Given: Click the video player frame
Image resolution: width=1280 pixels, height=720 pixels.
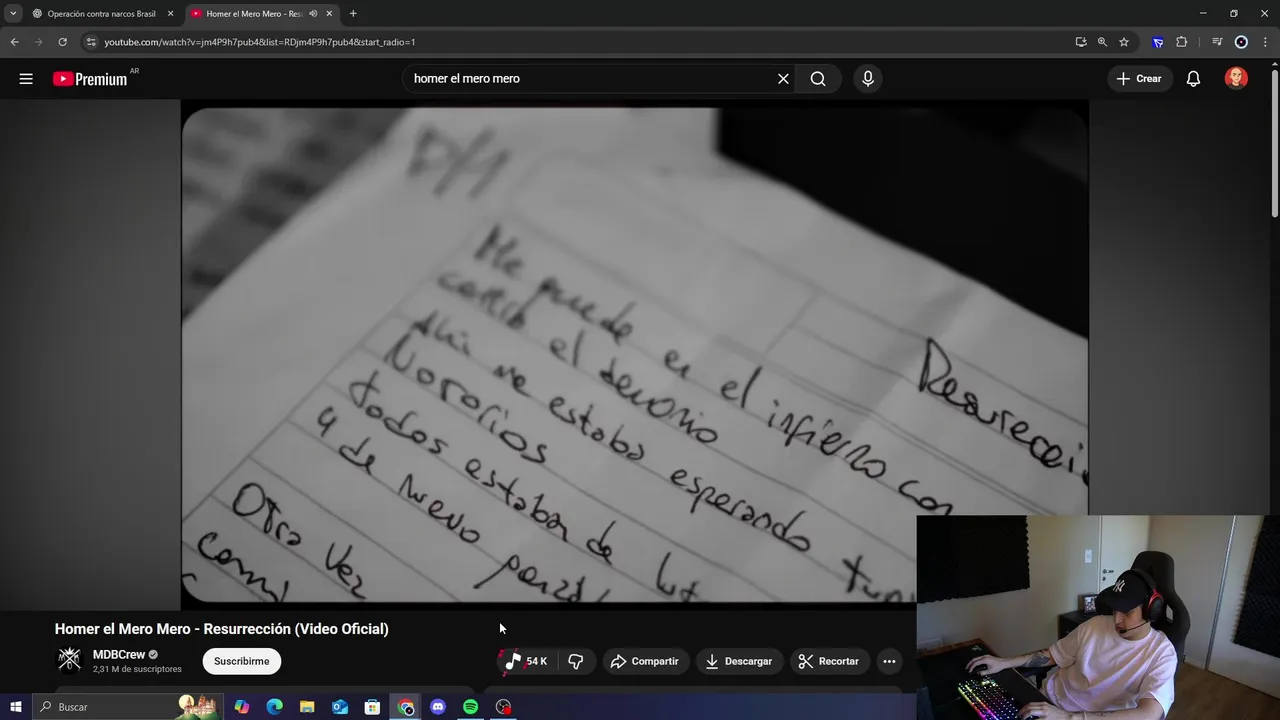Looking at the screenshot, I should 634,355.
